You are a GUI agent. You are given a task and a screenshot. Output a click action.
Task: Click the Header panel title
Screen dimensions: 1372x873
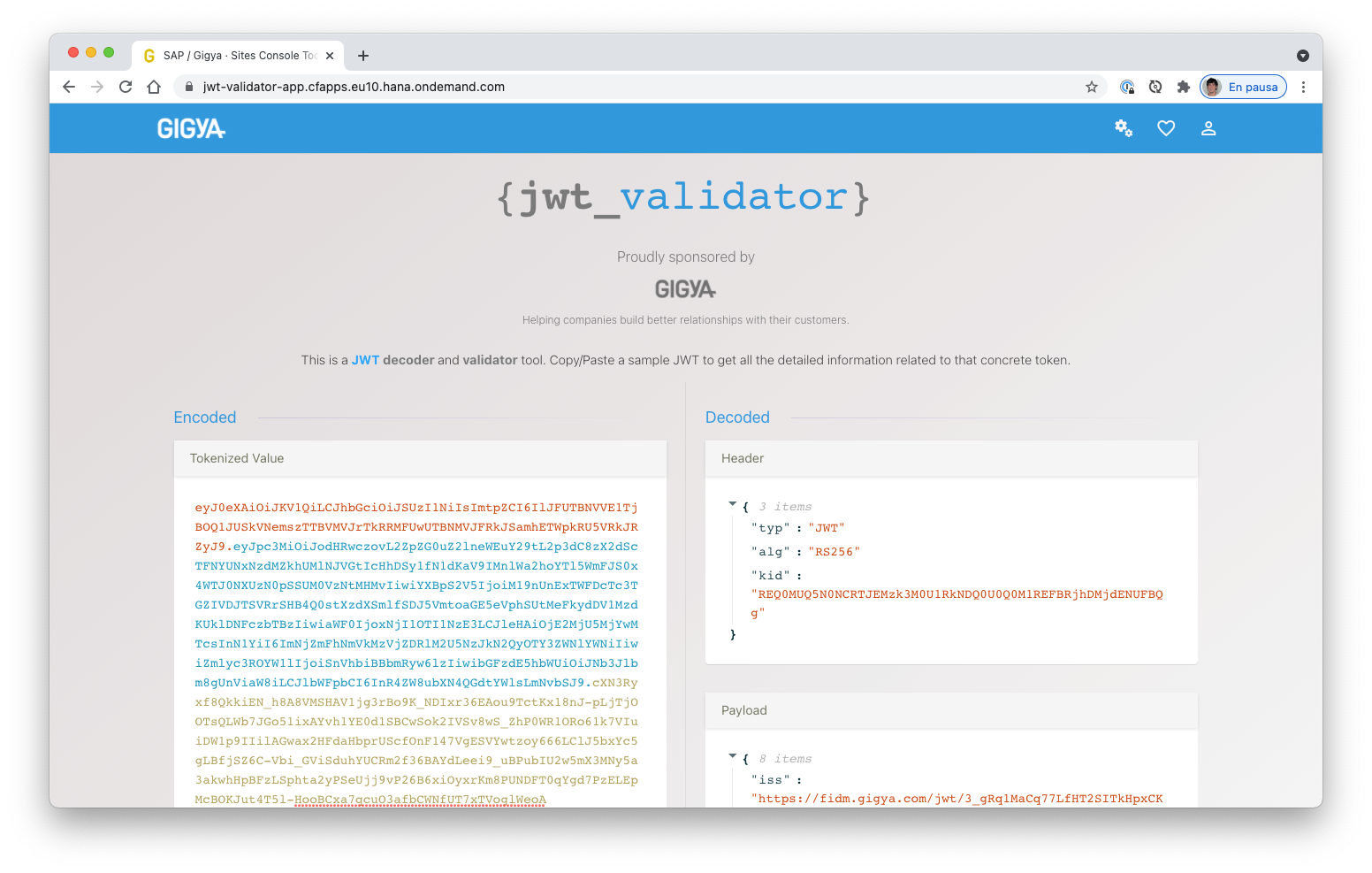coord(743,458)
